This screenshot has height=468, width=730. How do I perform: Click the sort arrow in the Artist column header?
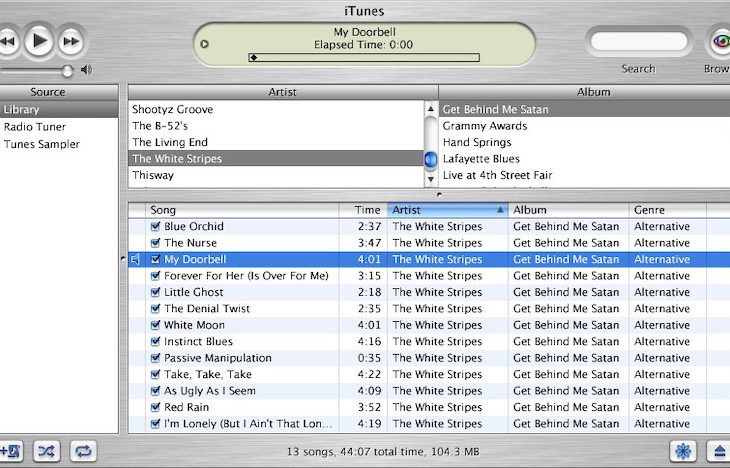(x=500, y=210)
